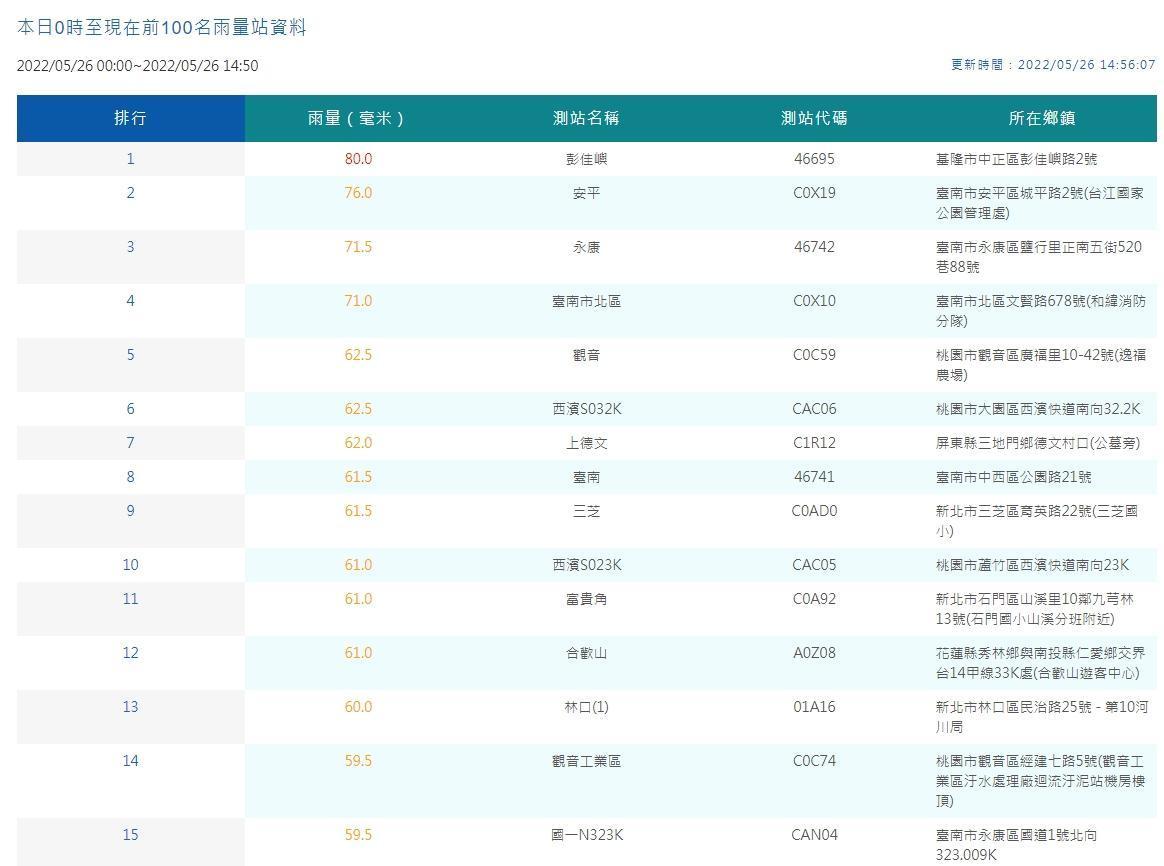Click address 桃園市蘆竹區西濱快道南向23K
Viewport: 1164px width, 866px height.
[1033, 565]
